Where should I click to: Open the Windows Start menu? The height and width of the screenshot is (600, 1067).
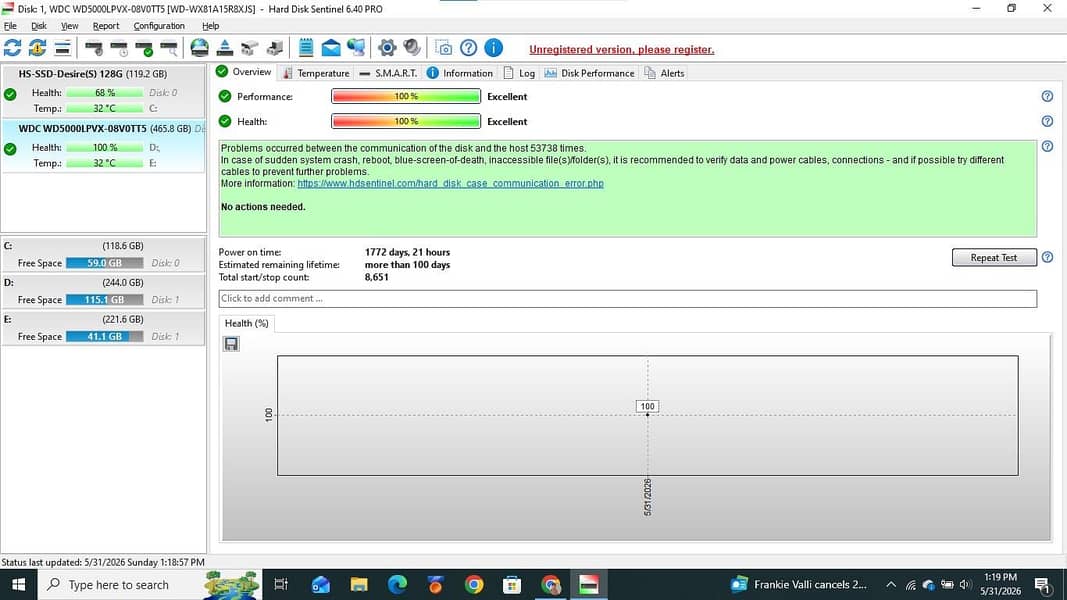pyautogui.click(x=18, y=584)
